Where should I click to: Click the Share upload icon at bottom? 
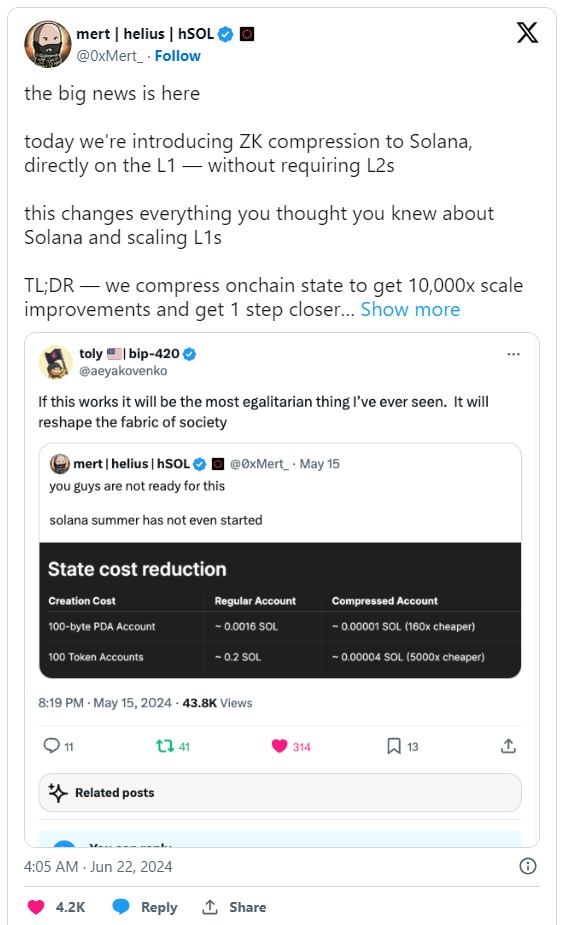210,907
